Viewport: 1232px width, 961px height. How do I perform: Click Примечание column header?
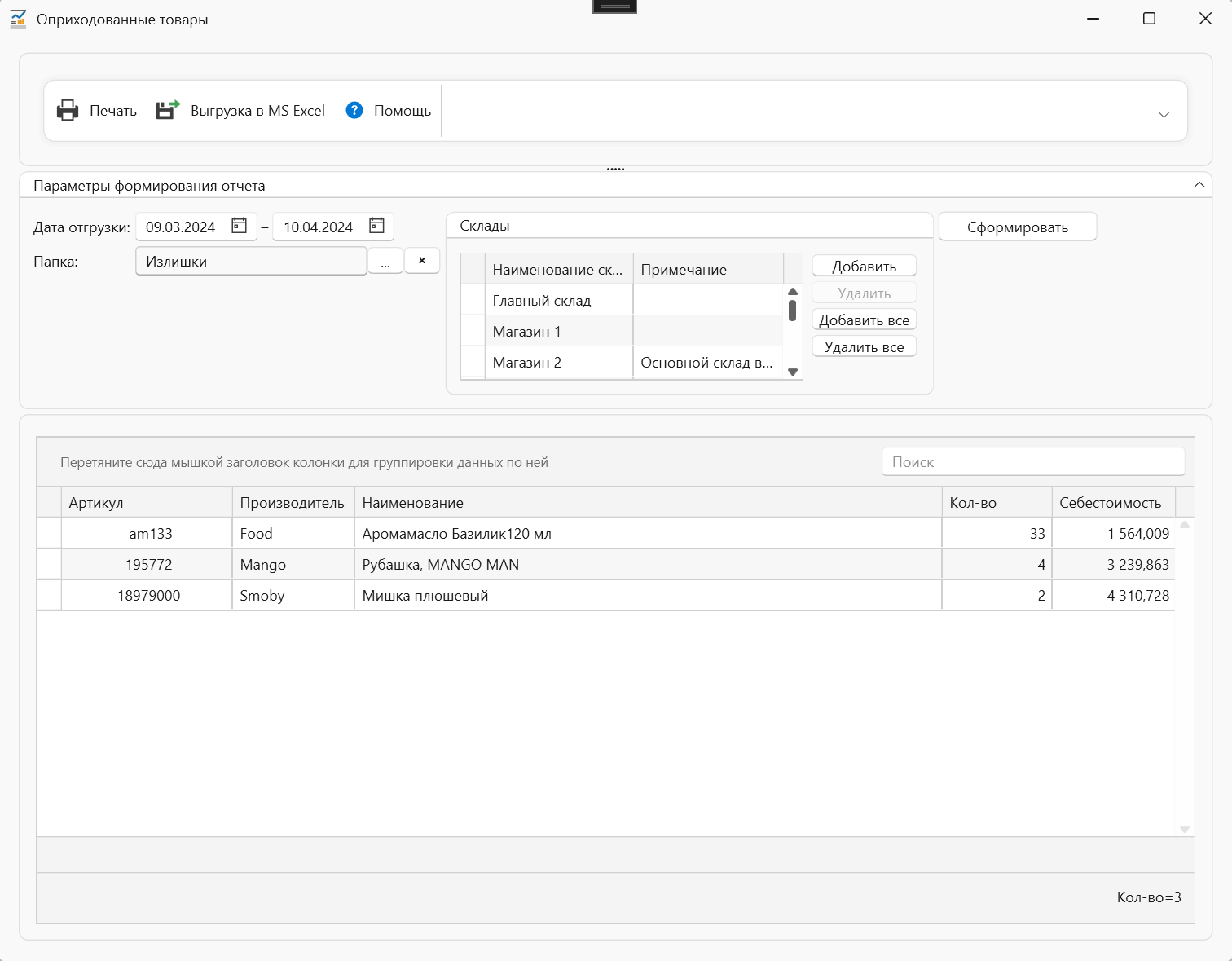coord(708,269)
